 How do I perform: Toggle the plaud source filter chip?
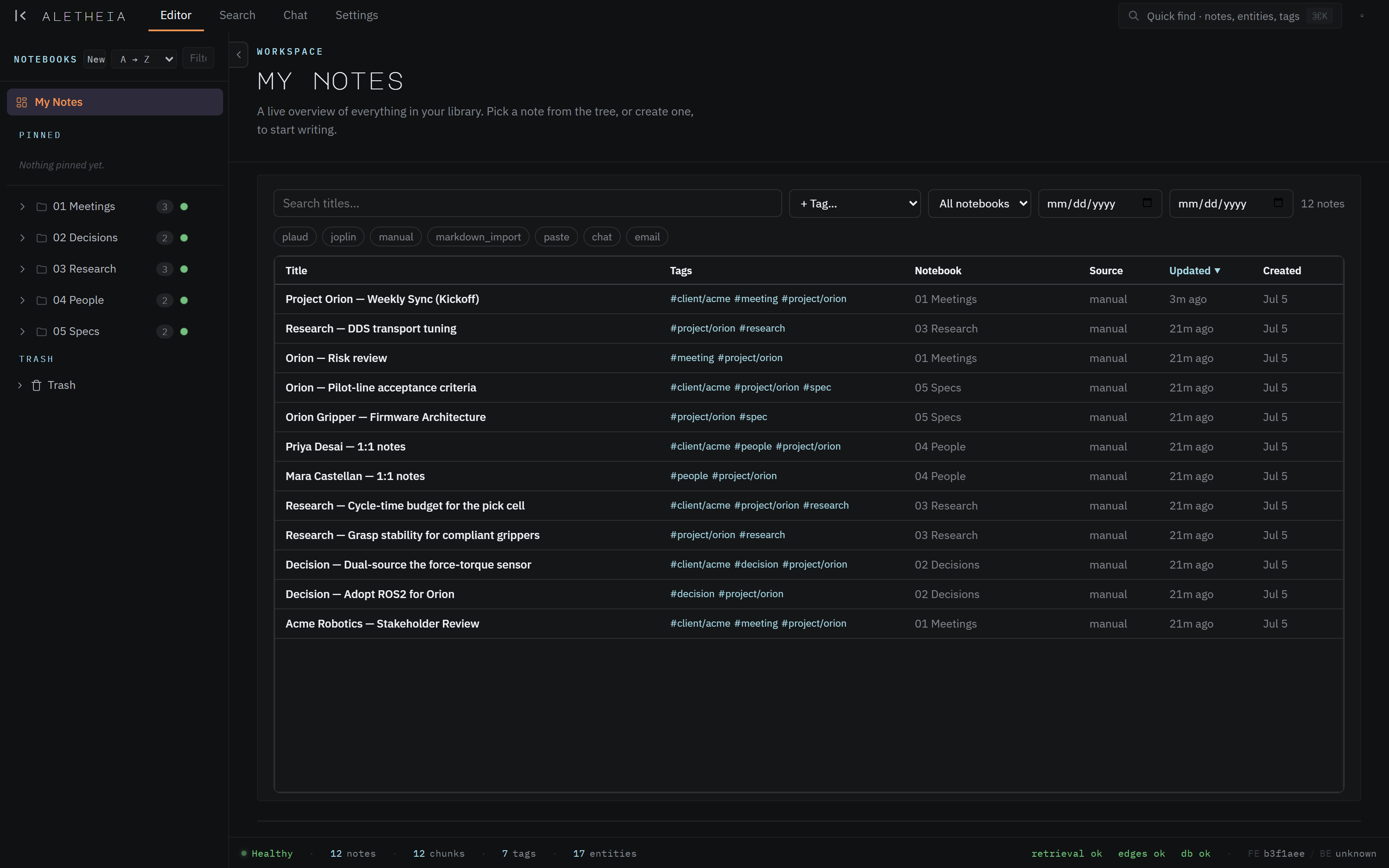295,237
